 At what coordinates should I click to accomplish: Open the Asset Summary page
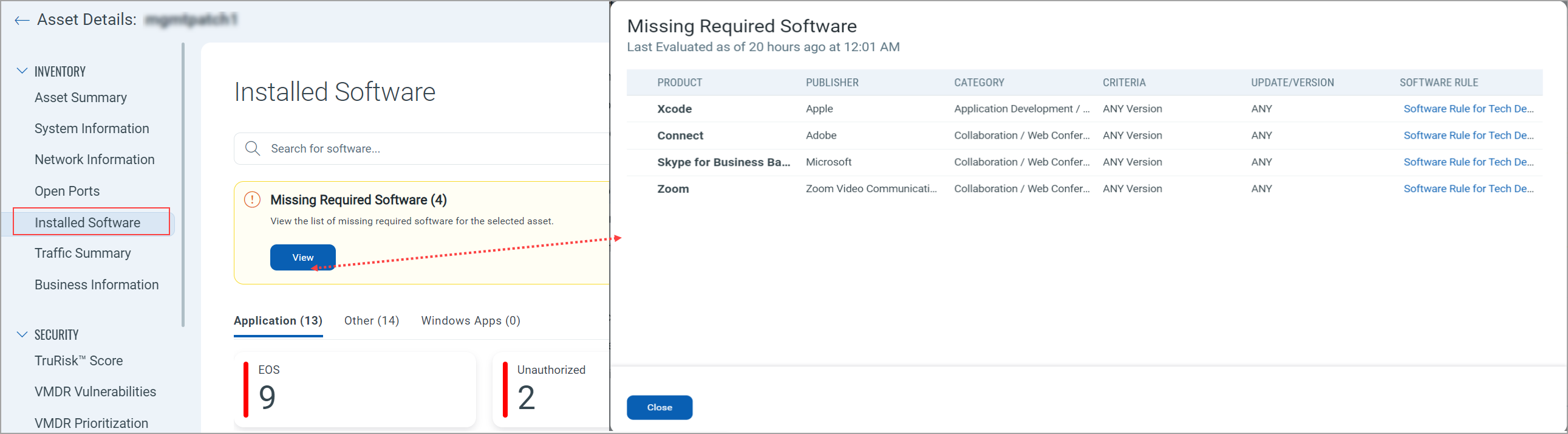[80, 97]
